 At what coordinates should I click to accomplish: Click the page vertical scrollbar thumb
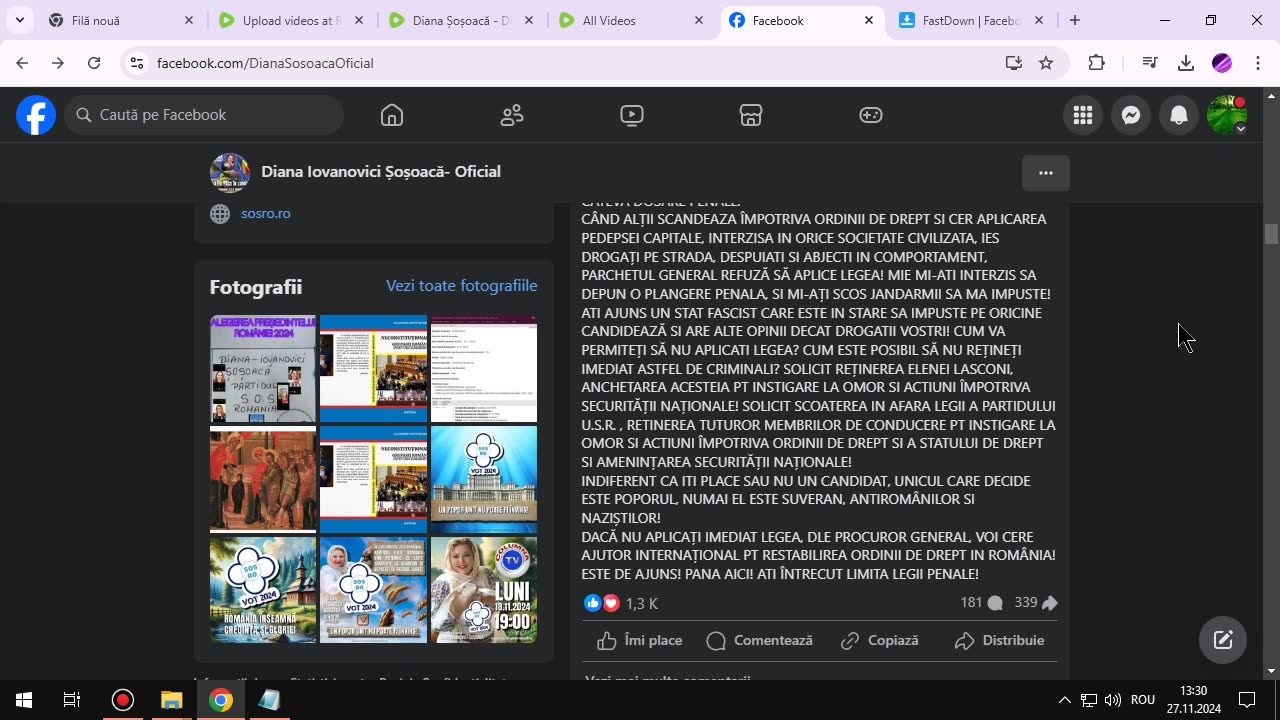(x=1272, y=234)
